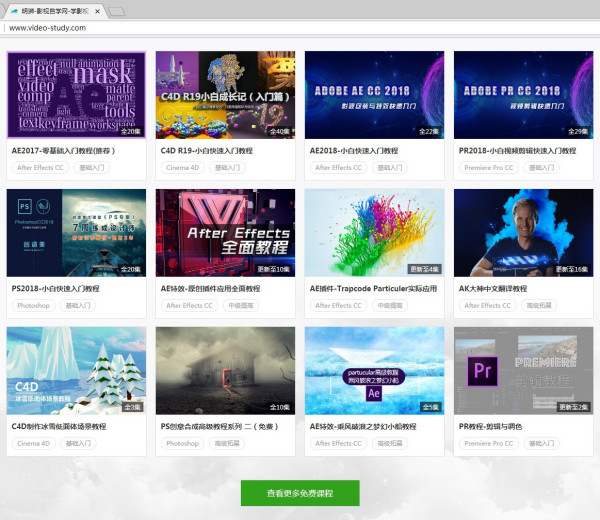Viewport: 600px width, 520px height.
Task: Open the C4D snowy low-poly scene thumbnail
Action: [x=77, y=370]
